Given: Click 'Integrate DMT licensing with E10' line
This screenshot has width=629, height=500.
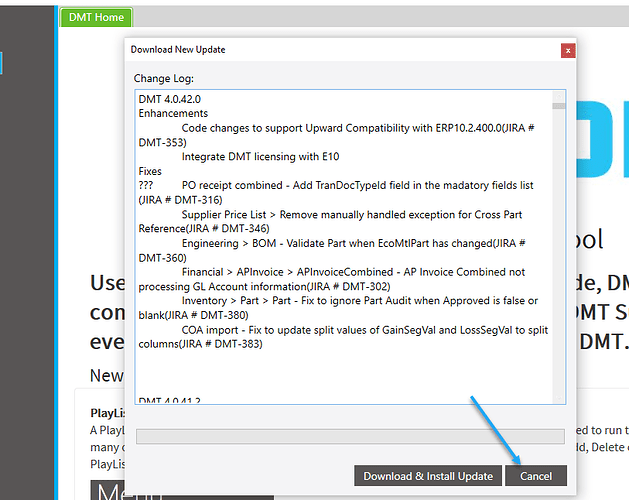Looking at the screenshot, I should coord(260,157).
